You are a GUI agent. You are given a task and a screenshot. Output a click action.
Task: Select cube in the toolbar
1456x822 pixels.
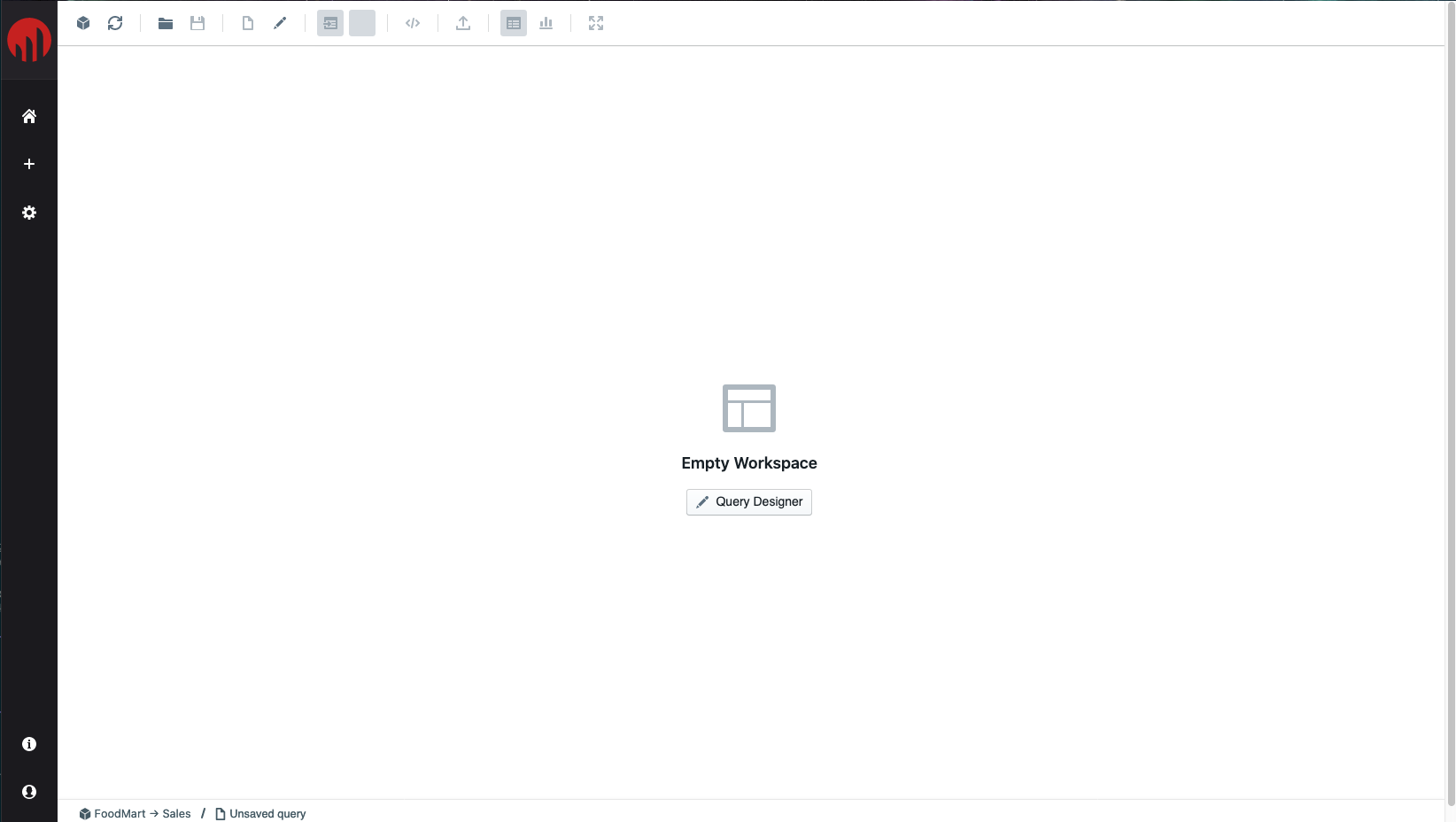83,23
